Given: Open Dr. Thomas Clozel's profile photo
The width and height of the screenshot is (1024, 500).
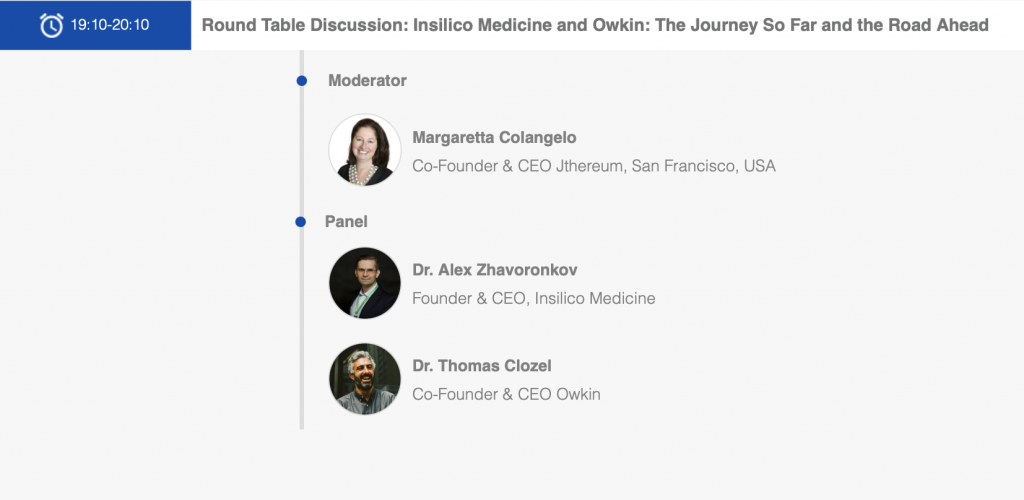Looking at the screenshot, I should coord(364,379).
